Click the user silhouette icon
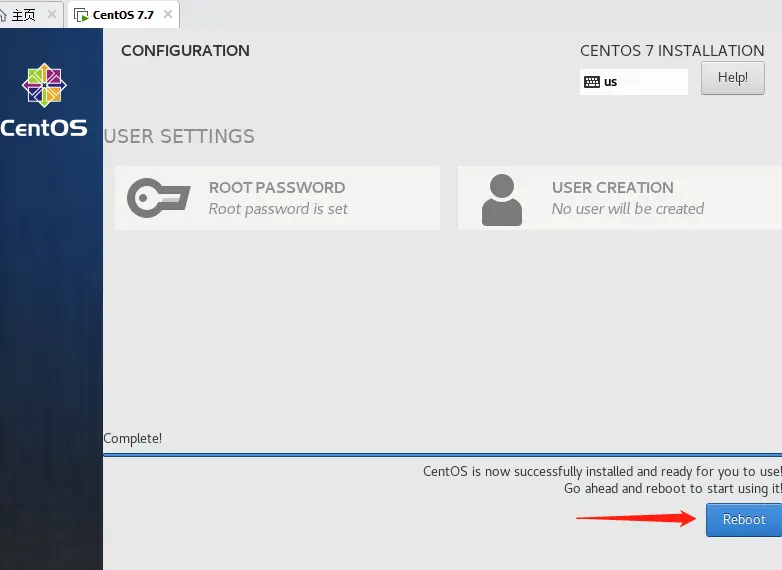The image size is (782, 570). pyautogui.click(x=502, y=199)
